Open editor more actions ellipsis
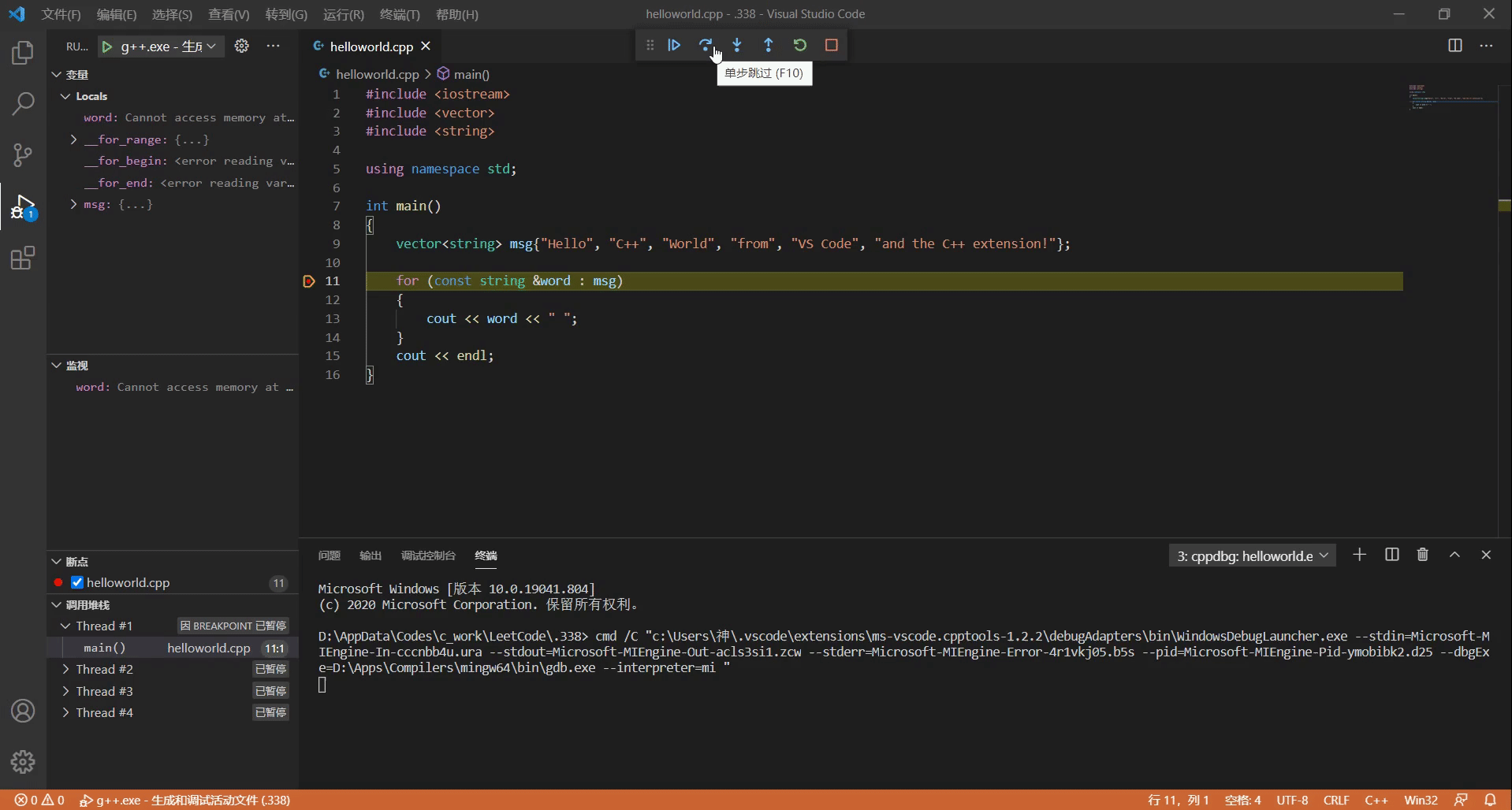Image resolution: width=1512 pixels, height=810 pixels. (x=1487, y=46)
